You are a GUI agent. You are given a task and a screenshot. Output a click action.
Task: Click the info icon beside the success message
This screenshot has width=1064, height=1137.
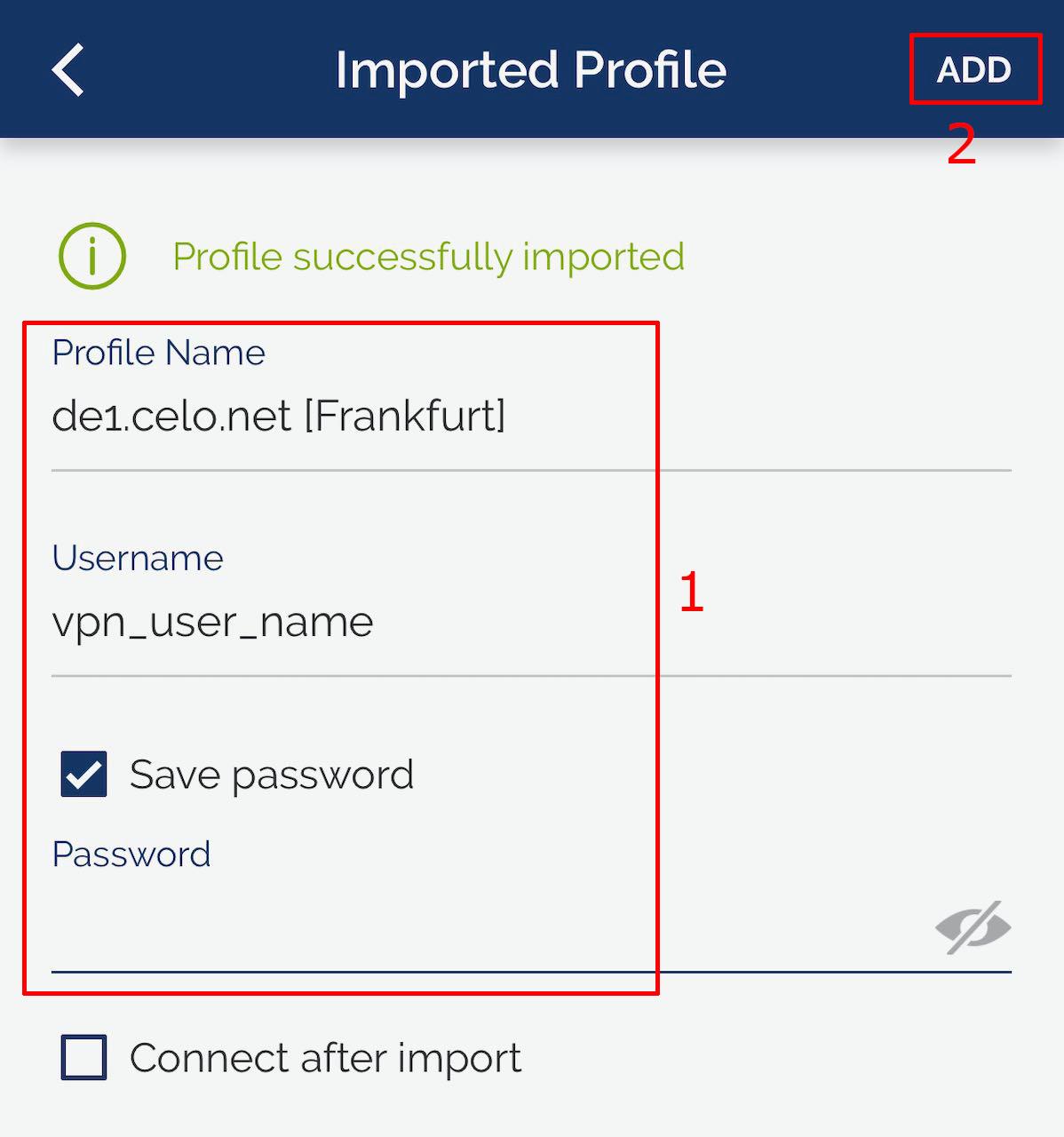pyautogui.click(x=91, y=256)
